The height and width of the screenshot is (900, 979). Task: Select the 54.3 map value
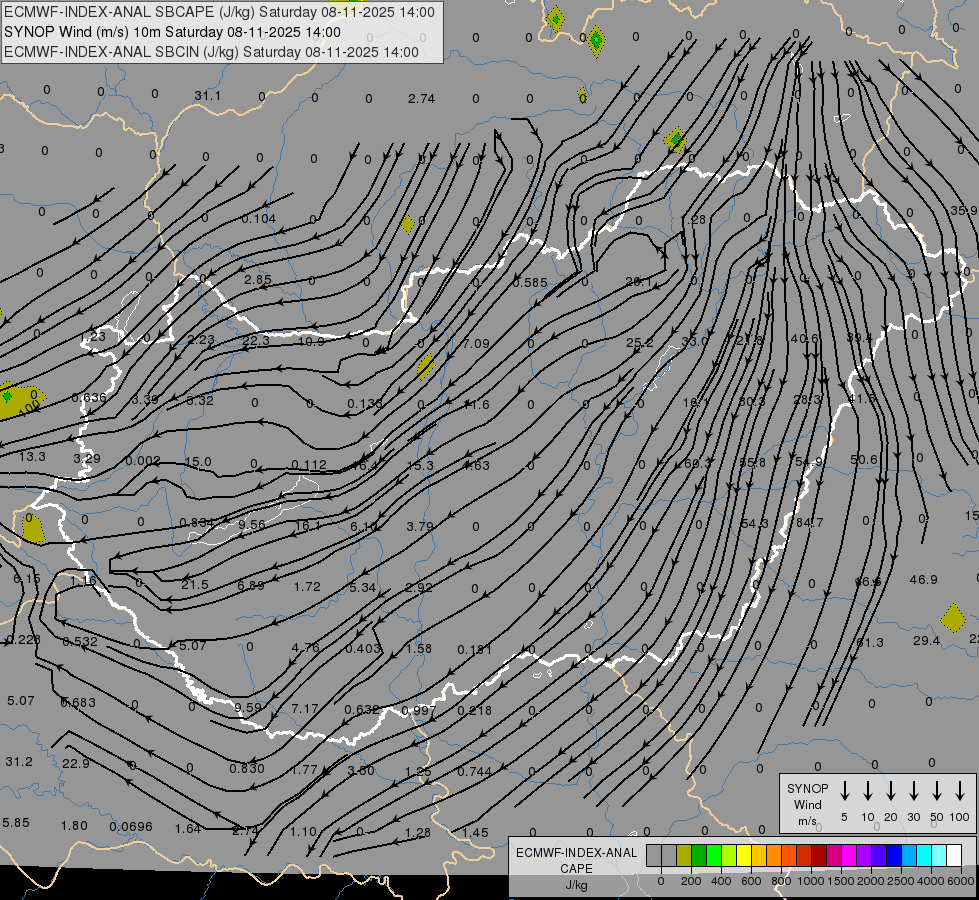[x=754, y=523]
